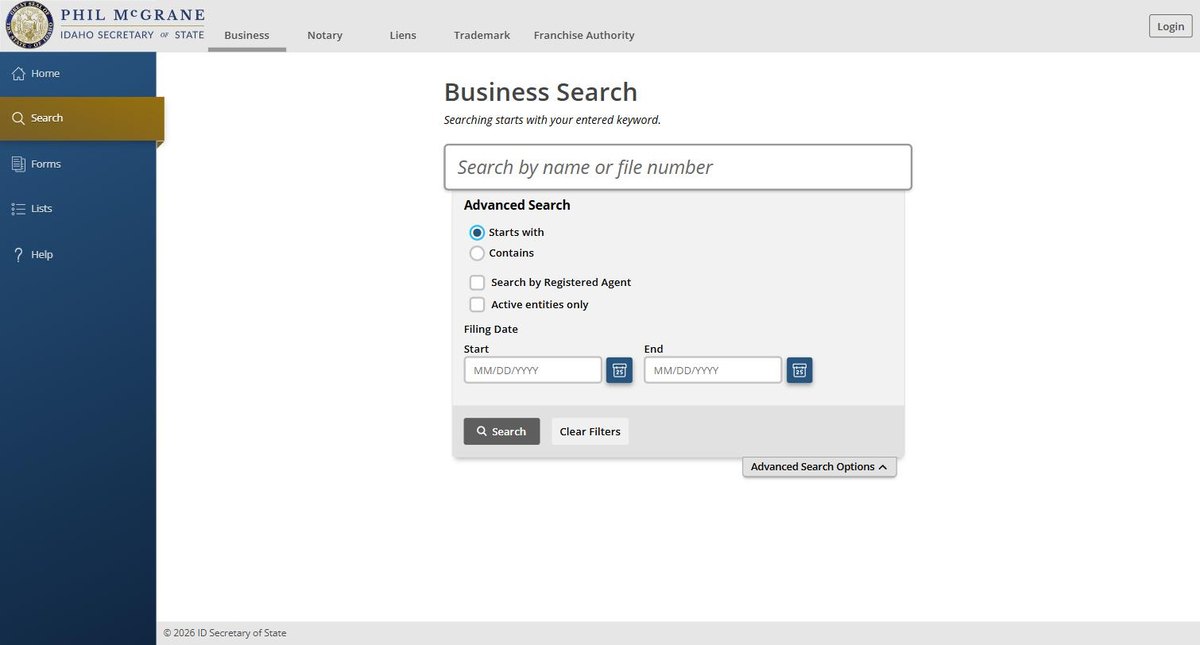Focus the Start filing date field
Screen dimensions: 1200x645
point(533,370)
